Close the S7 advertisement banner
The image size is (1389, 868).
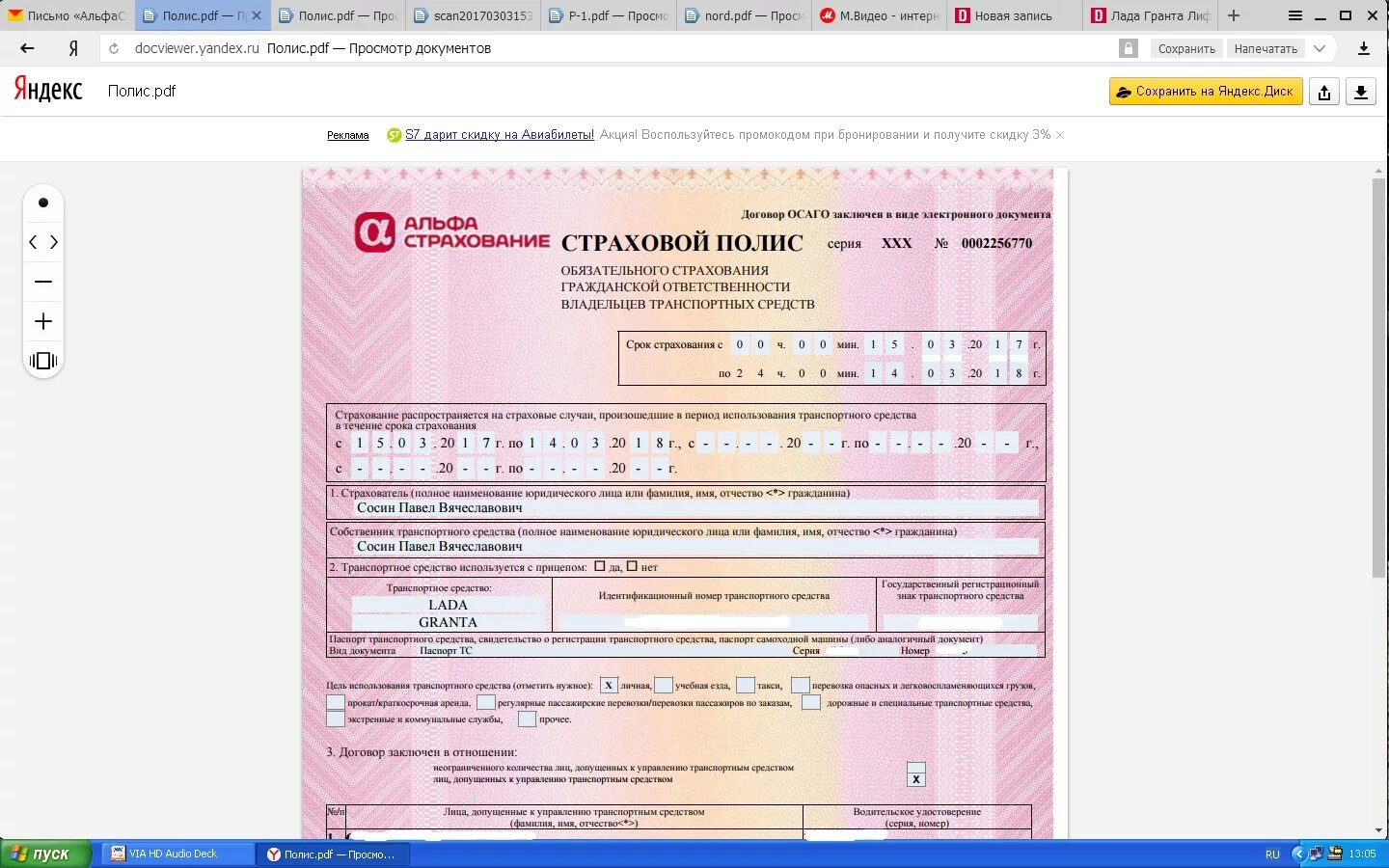[x=1060, y=135]
